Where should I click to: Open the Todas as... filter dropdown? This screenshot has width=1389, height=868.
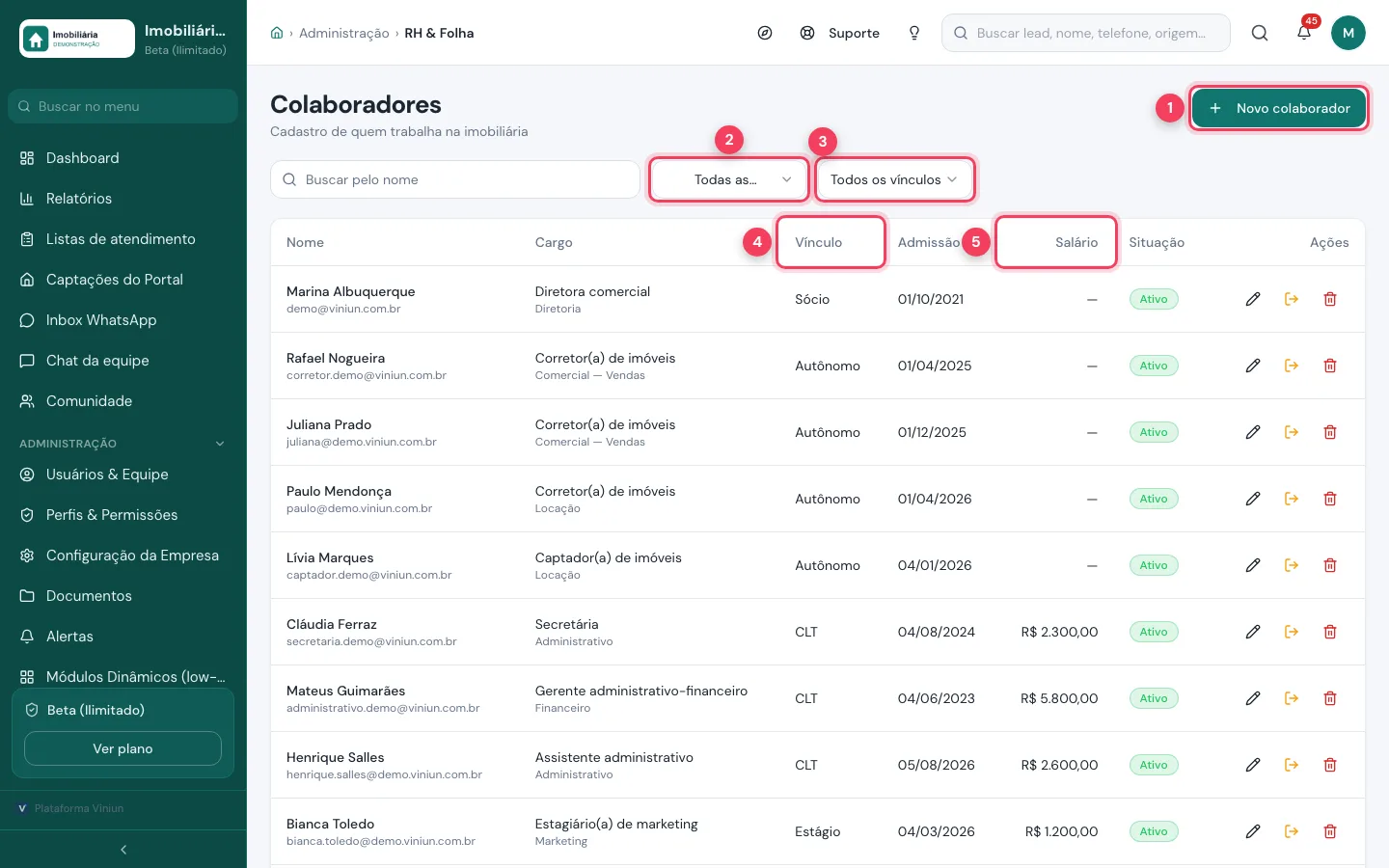729,179
